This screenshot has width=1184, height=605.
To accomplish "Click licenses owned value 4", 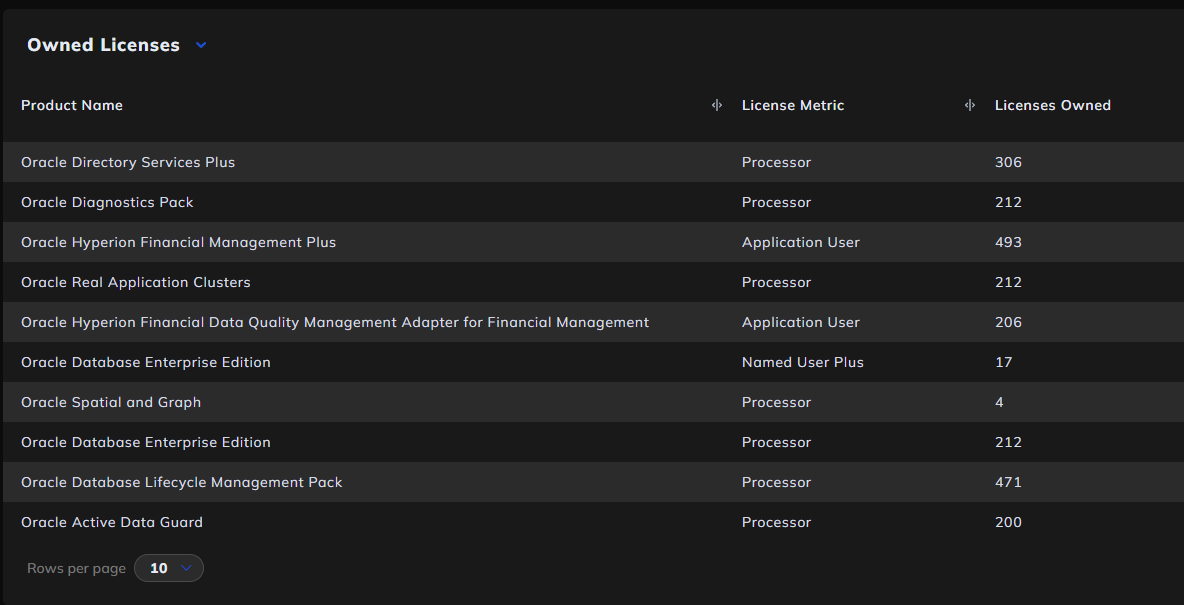I will pos(999,403).
